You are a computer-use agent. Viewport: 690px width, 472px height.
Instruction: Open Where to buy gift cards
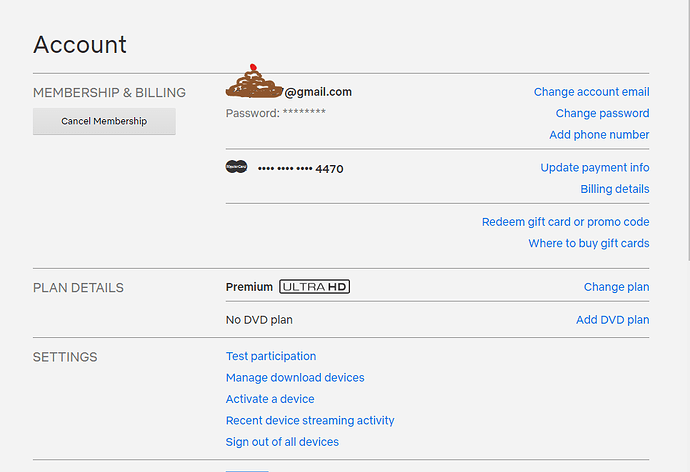588,243
